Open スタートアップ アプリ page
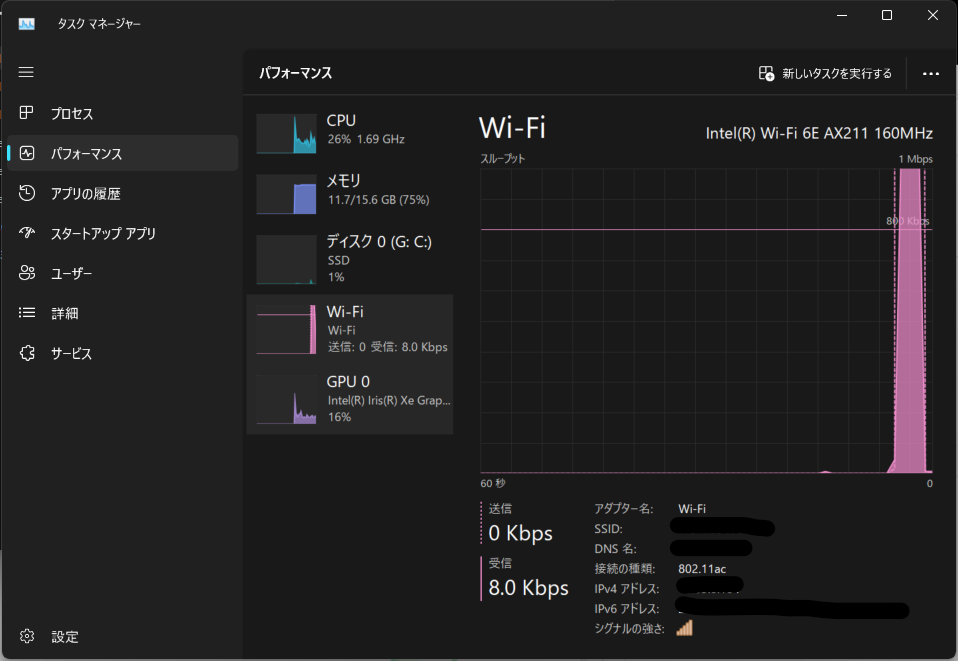Viewport: 958px width, 661px height. (x=123, y=233)
